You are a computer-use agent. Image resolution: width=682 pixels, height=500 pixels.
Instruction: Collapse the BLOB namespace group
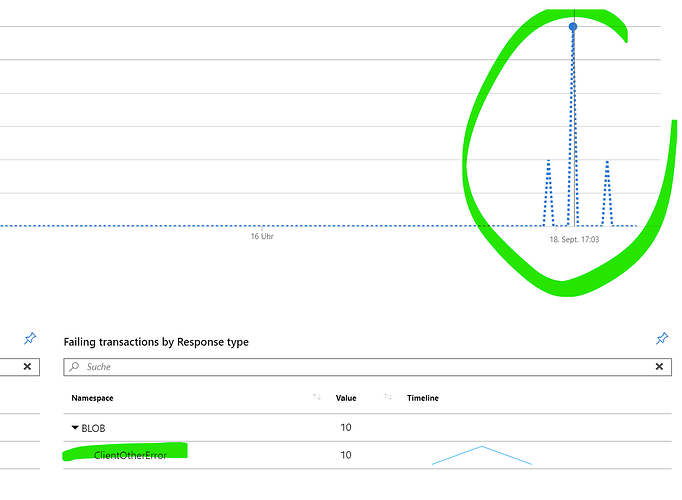coord(75,428)
